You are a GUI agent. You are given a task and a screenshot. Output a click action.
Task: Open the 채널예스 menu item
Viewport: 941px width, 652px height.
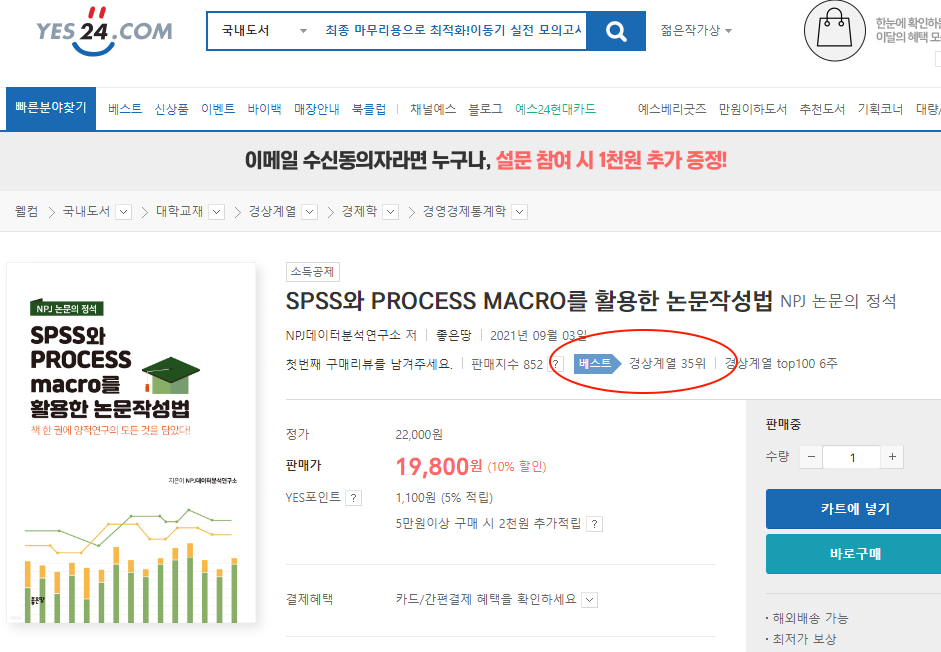tap(433, 109)
